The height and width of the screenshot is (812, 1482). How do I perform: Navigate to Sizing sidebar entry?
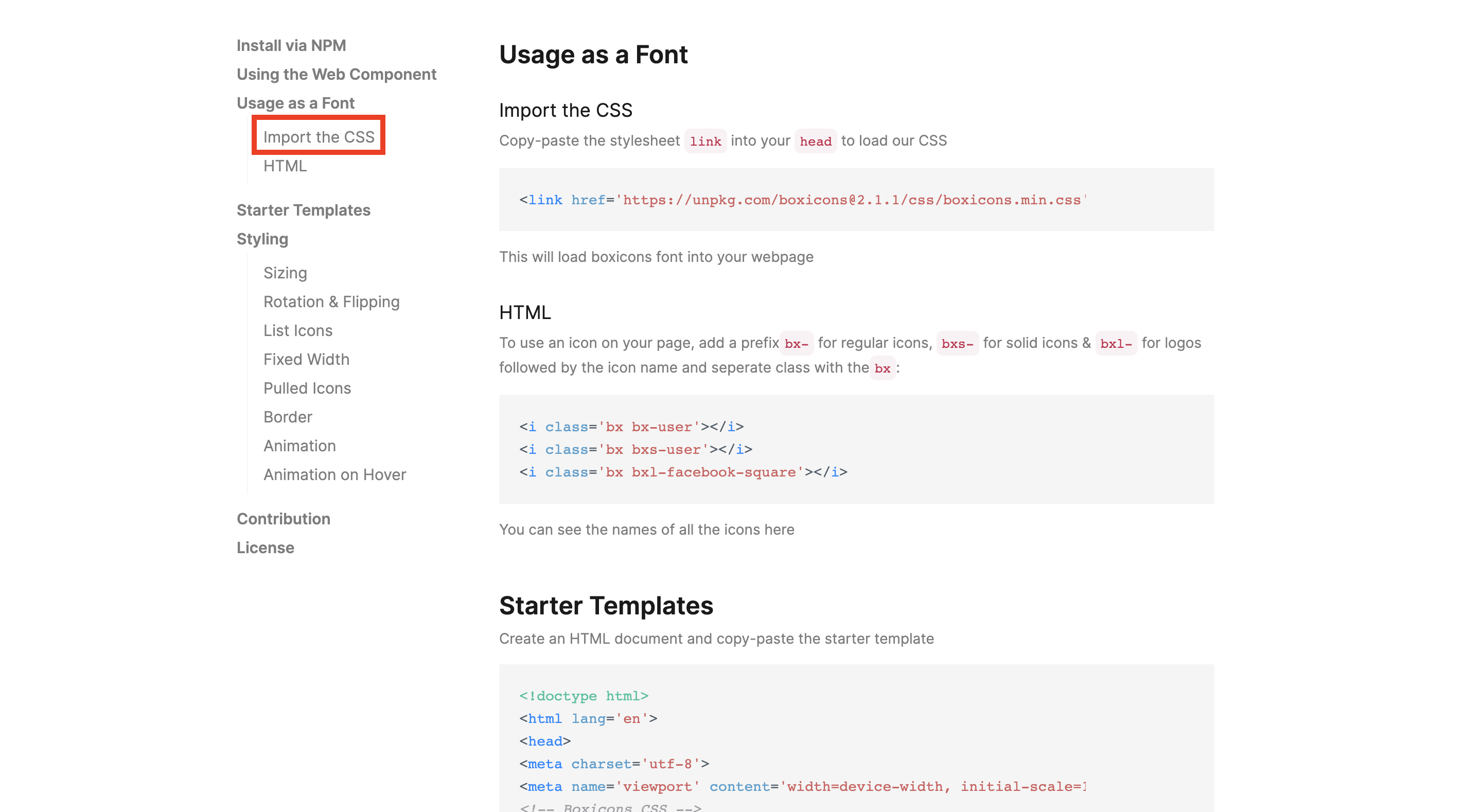[x=285, y=273]
